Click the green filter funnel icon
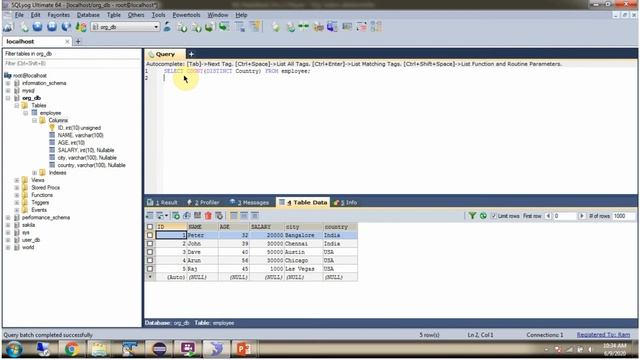Screen dimensions: 640x360 (472, 216)
